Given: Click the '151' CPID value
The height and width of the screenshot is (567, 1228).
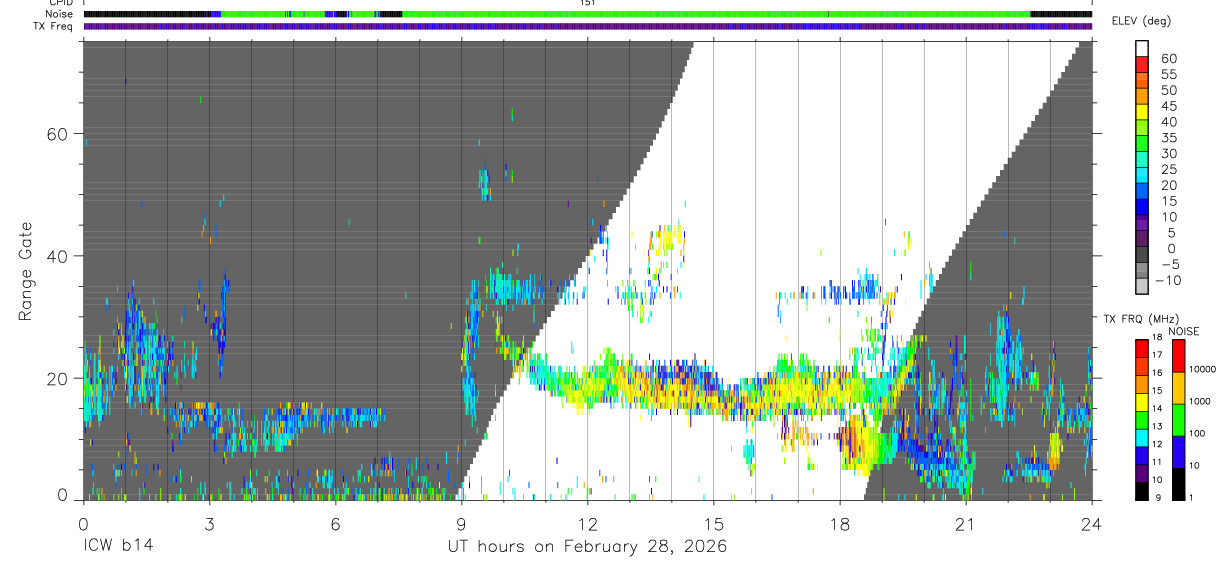Looking at the screenshot, I should tap(587, 3).
